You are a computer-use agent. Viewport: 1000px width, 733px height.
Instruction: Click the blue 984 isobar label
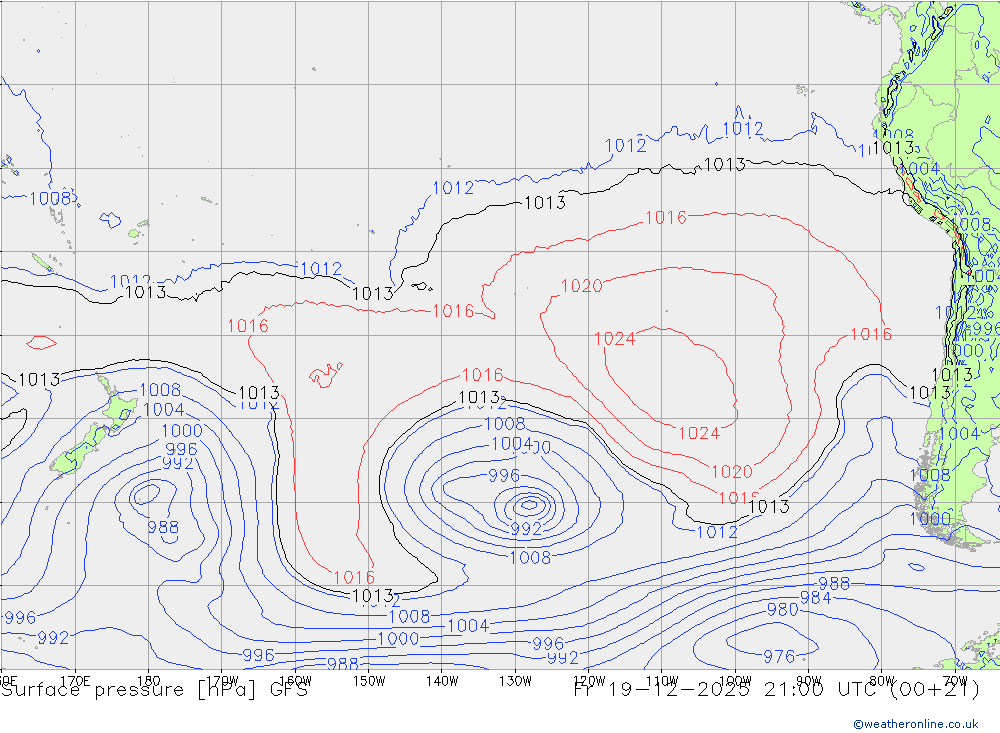coord(815,598)
